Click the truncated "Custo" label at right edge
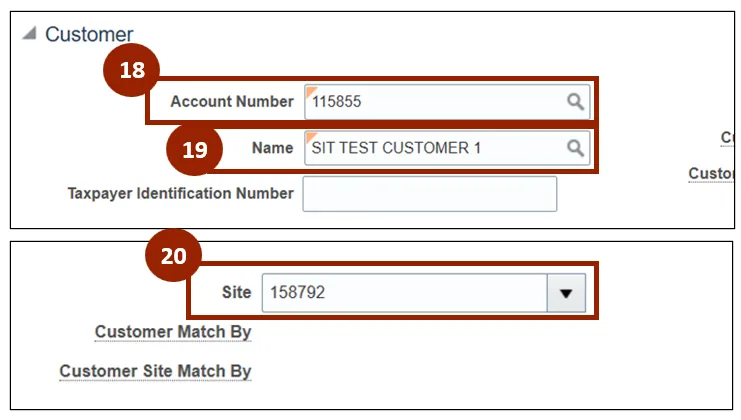Image resolution: width=741 pixels, height=420 pixels. coord(713,174)
